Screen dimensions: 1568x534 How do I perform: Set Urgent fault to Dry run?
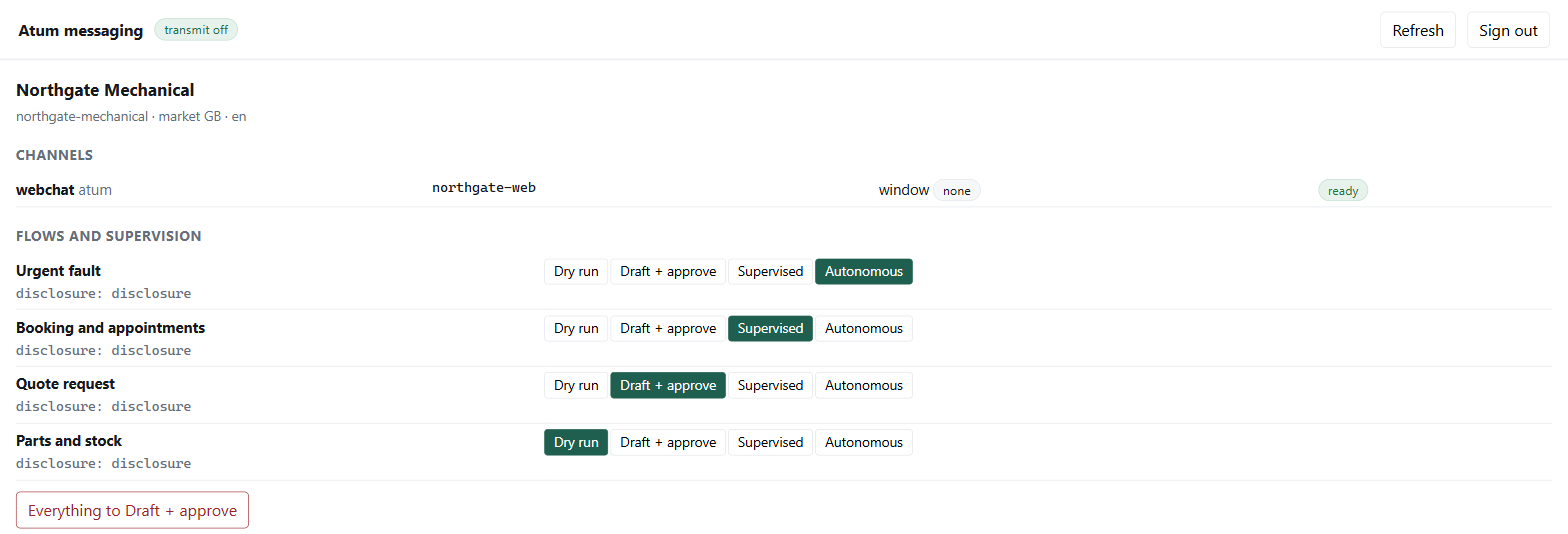[576, 271]
